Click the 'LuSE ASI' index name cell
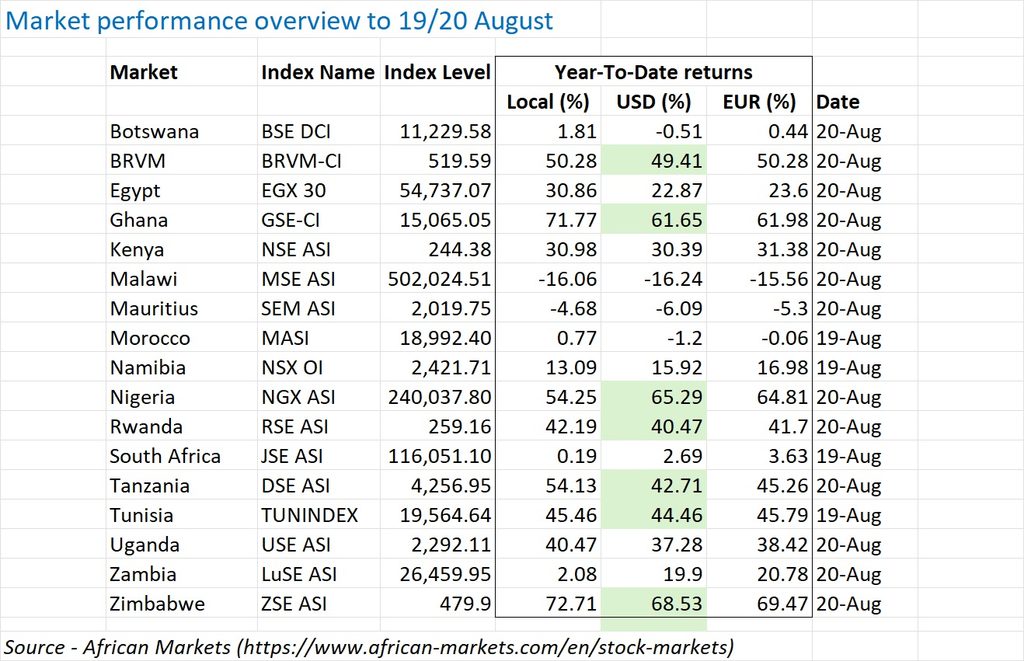Image resolution: width=1024 pixels, height=661 pixels. click(x=319, y=574)
